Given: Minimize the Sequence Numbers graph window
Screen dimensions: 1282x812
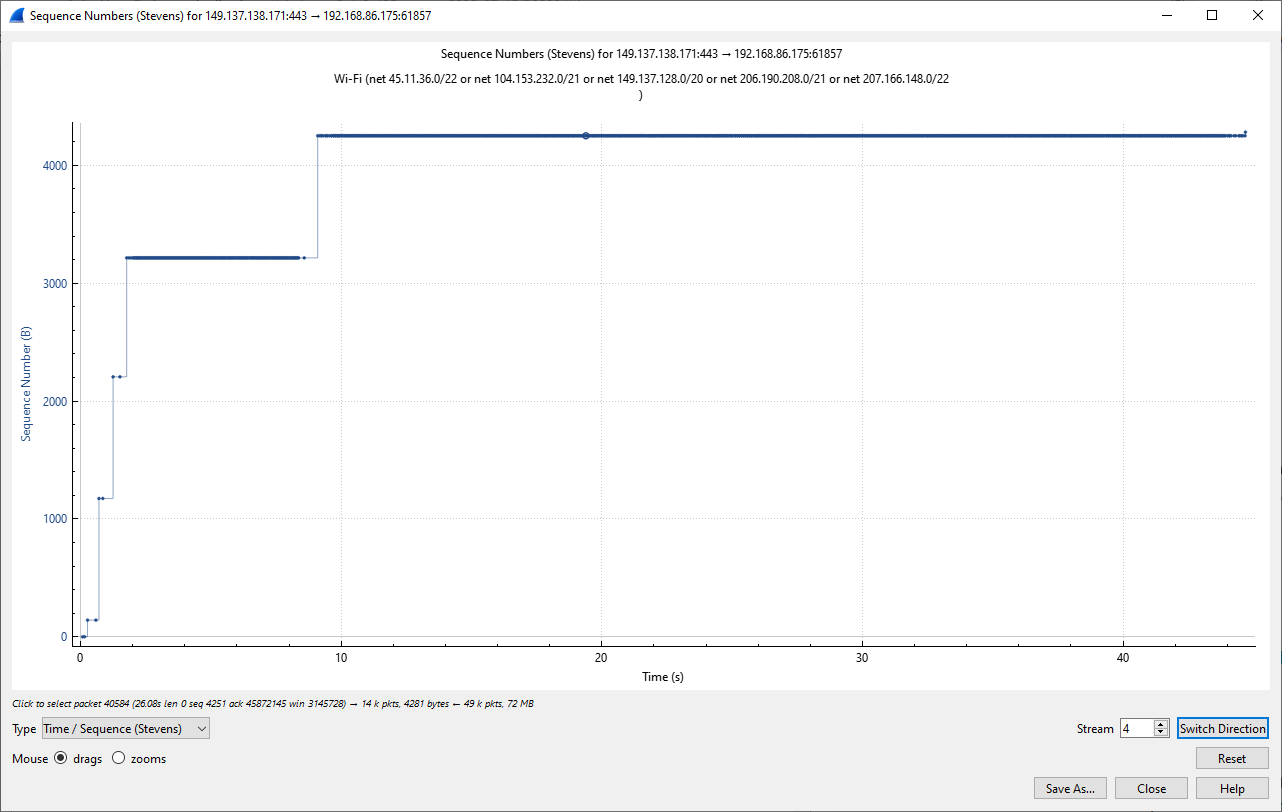Looking at the screenshot, I should (x=1165, y=16).
